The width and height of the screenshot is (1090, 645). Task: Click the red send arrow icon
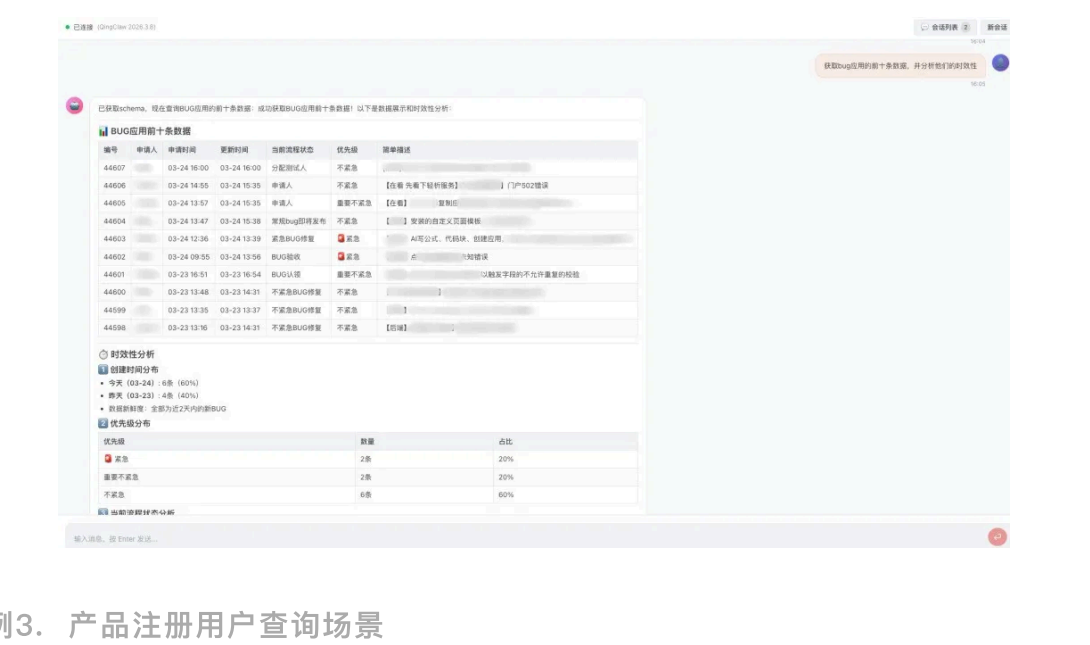point(998,538)
